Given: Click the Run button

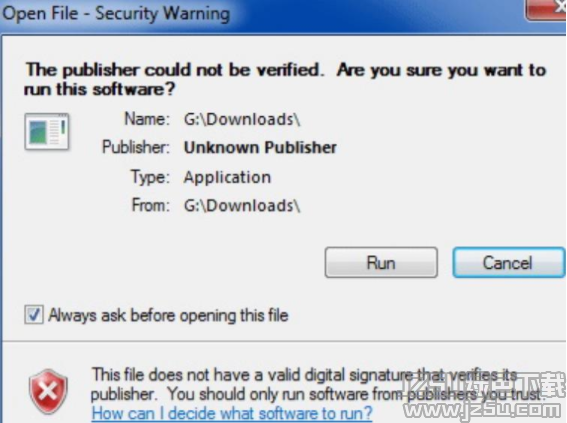Looking at the screenshot, I should coord(381,262).
